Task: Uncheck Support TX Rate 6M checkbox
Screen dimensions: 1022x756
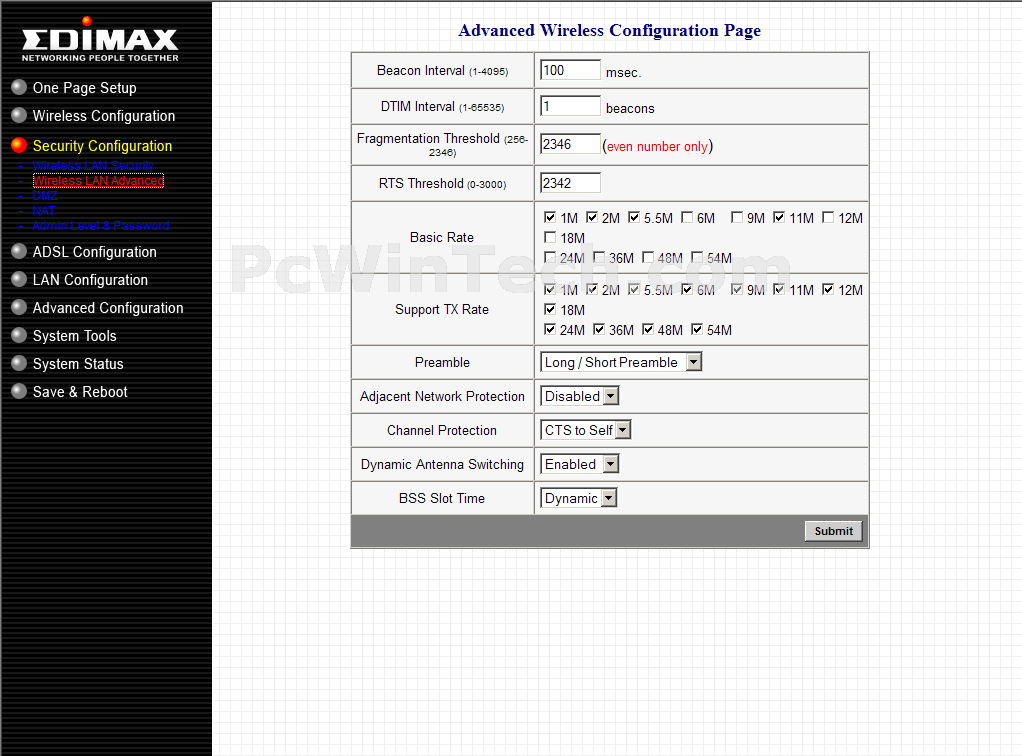Action: tap(687, 289)
